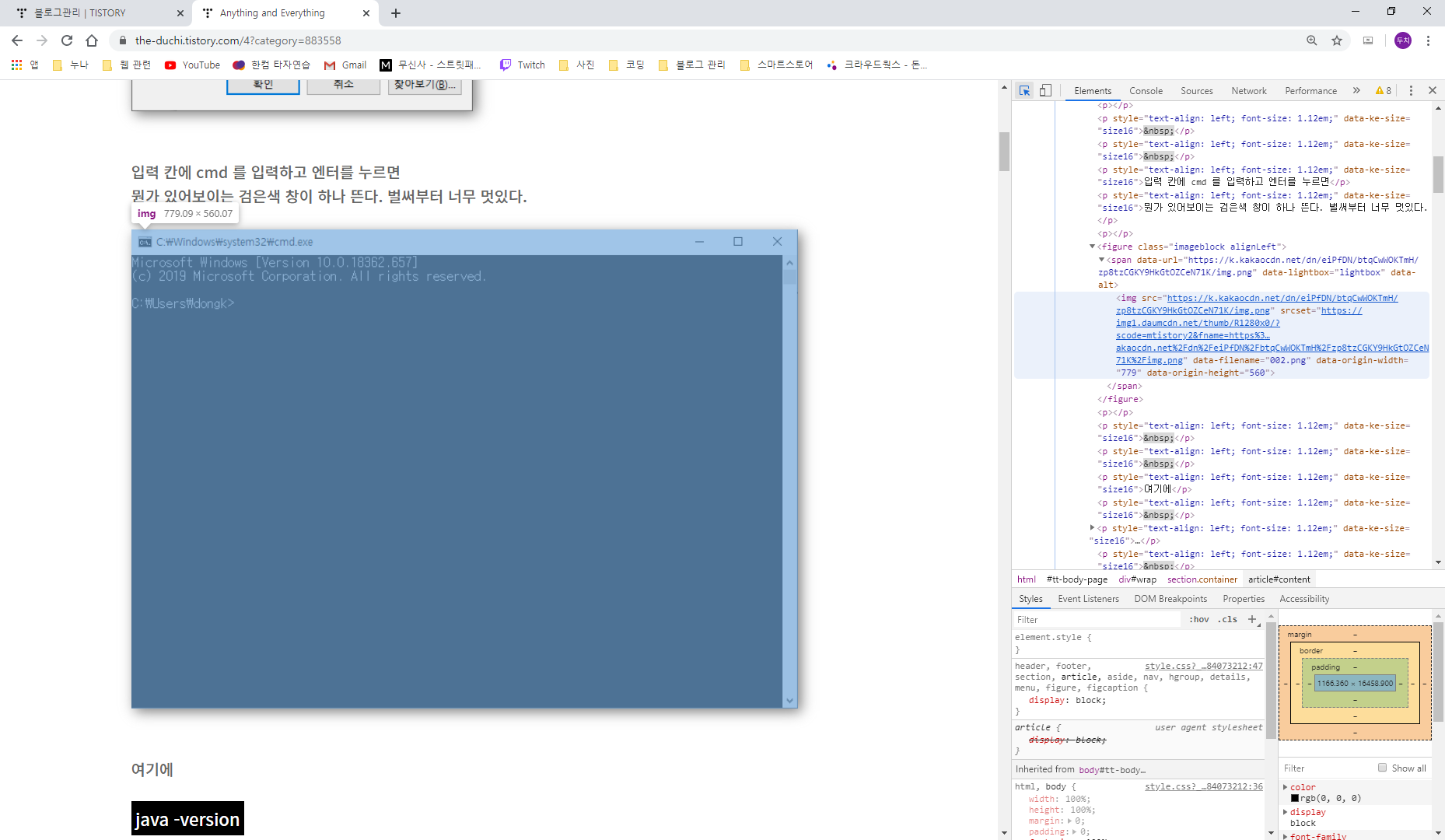This screenshot has width=1445, height=840.
Task: Open the 코딩 bookmark folder
Action: click(x=627, y=65)
